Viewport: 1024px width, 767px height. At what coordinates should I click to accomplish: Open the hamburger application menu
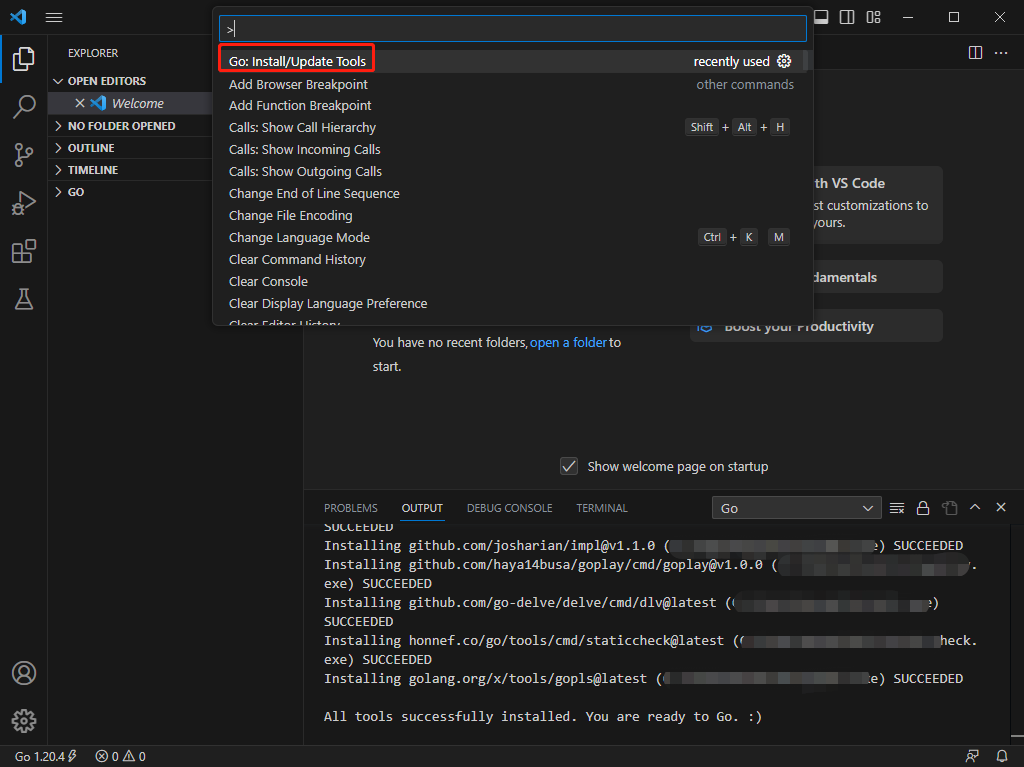(54, 18)
